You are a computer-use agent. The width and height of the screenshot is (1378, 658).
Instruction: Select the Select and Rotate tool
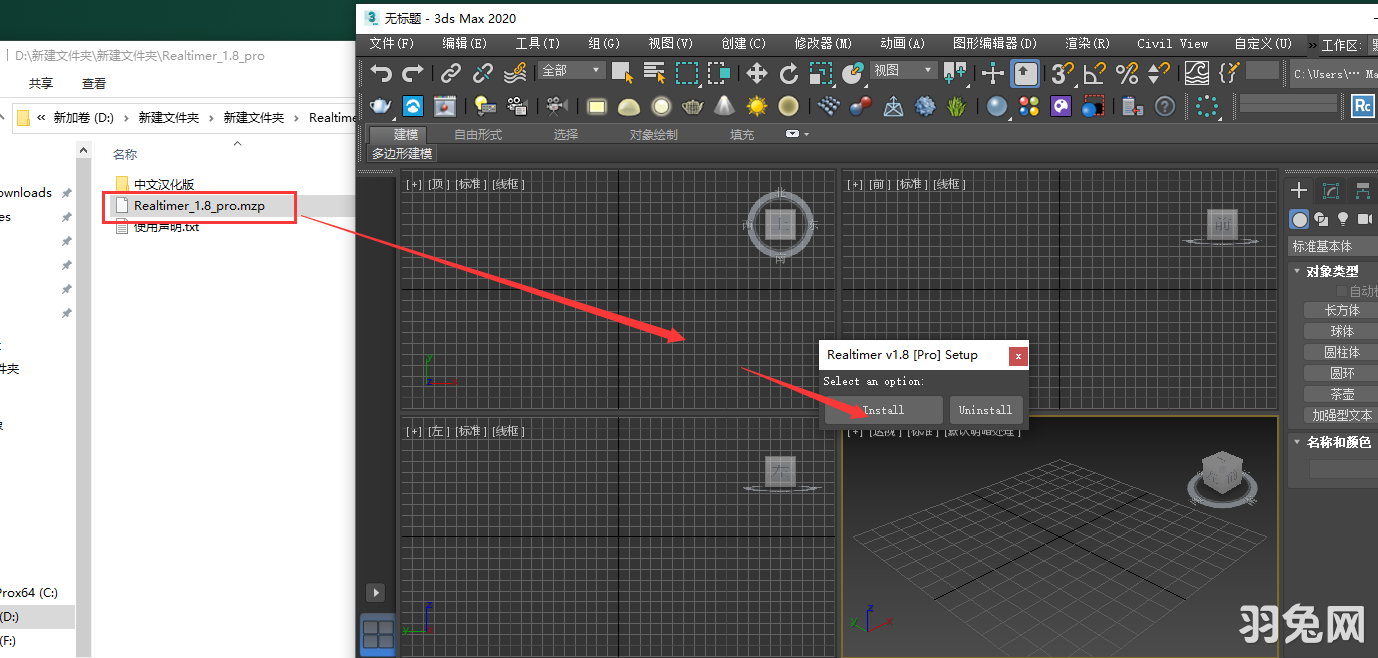[789, 72]
